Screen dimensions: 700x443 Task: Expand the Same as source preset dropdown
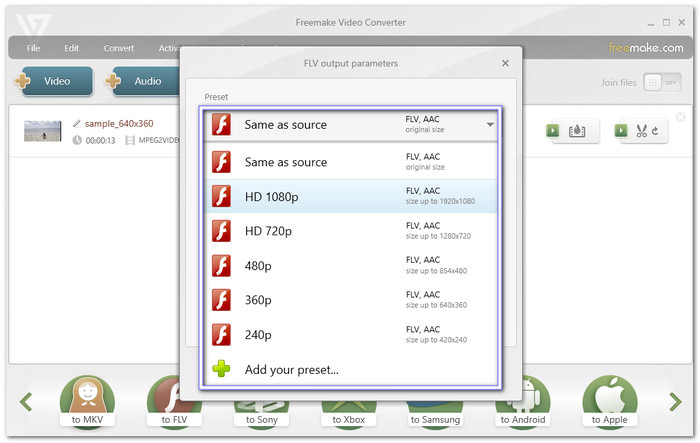tap(490, 125)
